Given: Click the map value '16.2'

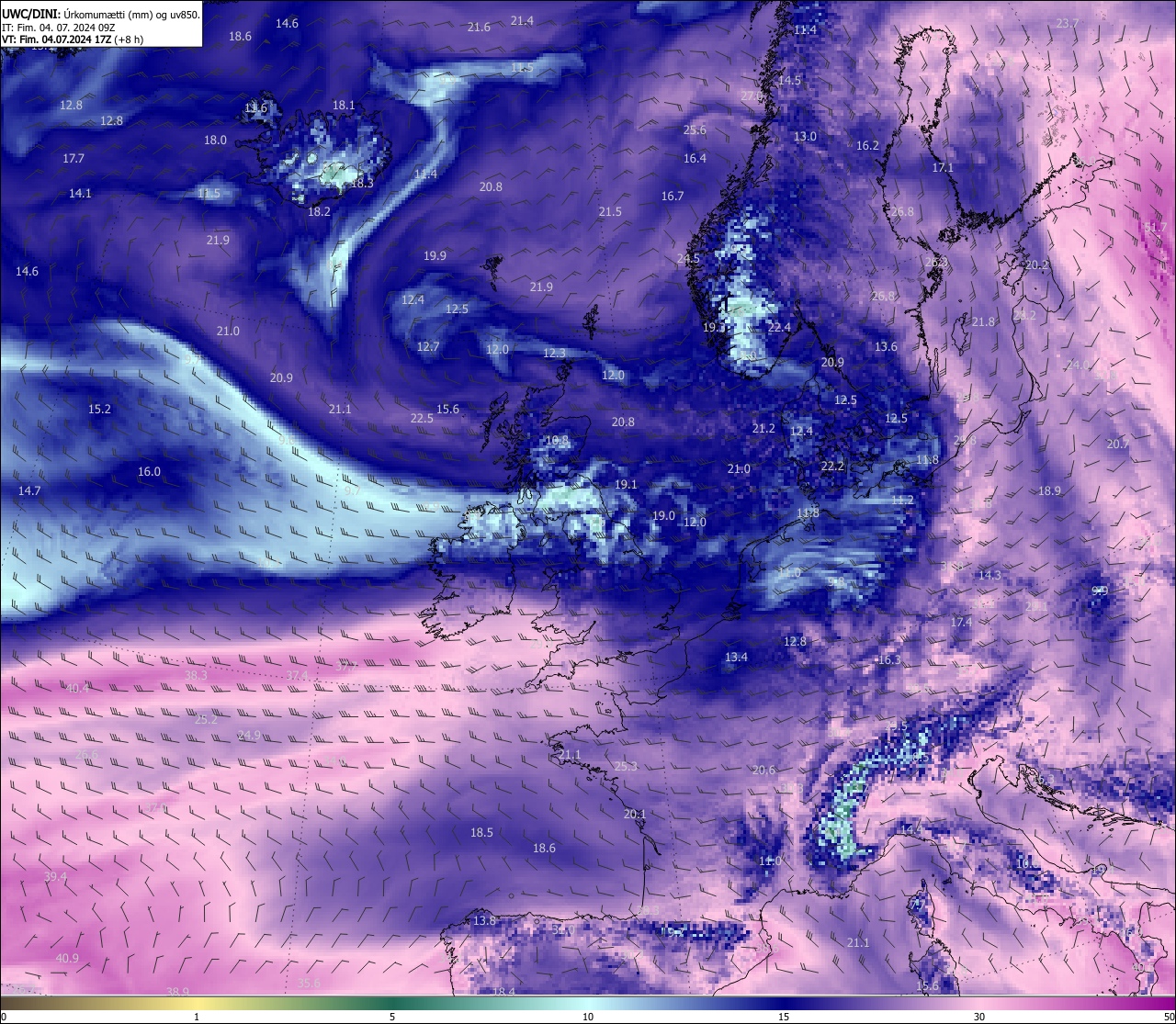Looking at the screenshot, I should (867, 145).
